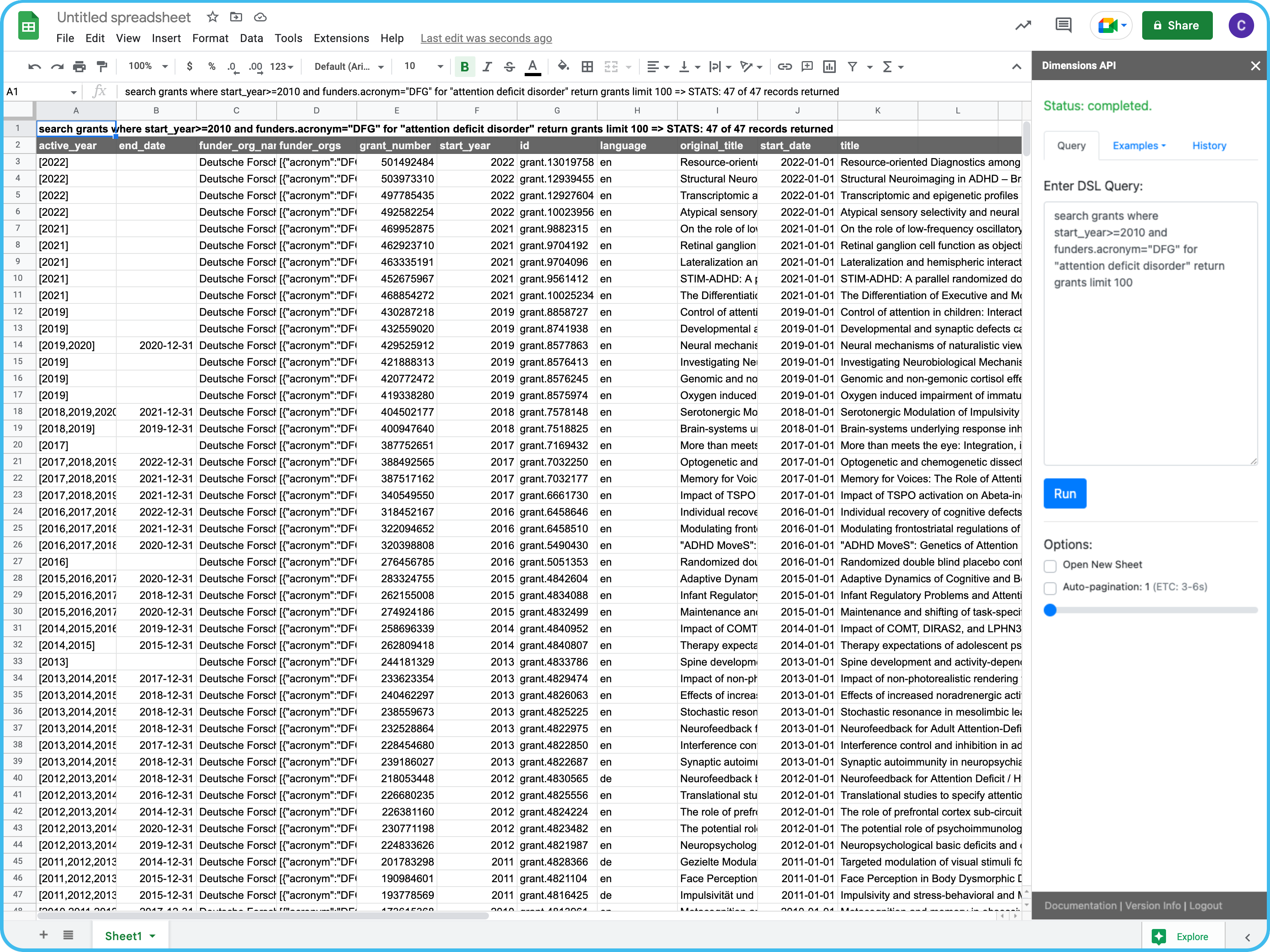Apply strikethrough formatting
The width and height of the screenshot is (1270, 952).
point(509,67)
